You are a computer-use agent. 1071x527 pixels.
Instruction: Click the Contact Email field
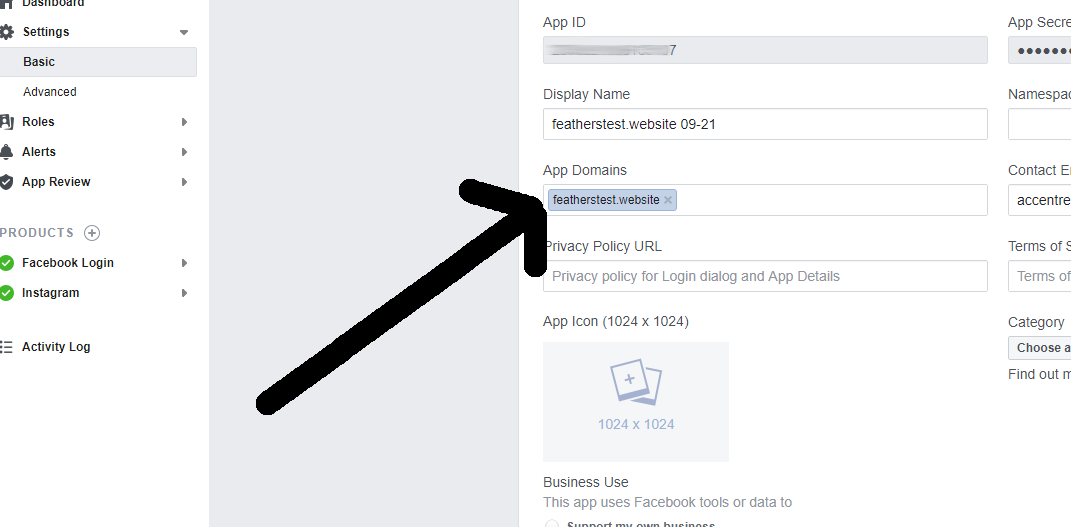(x=1039, y=200)
